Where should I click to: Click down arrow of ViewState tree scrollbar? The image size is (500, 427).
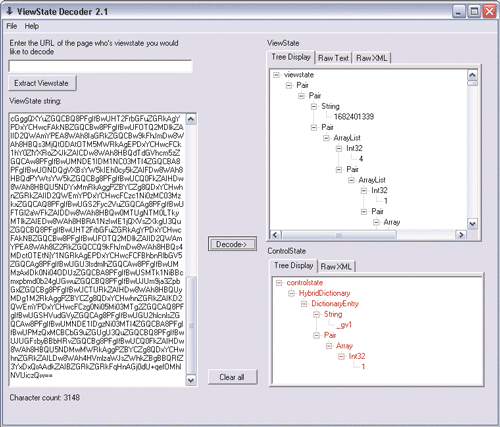pyautogui.click(x=472, y=224)
